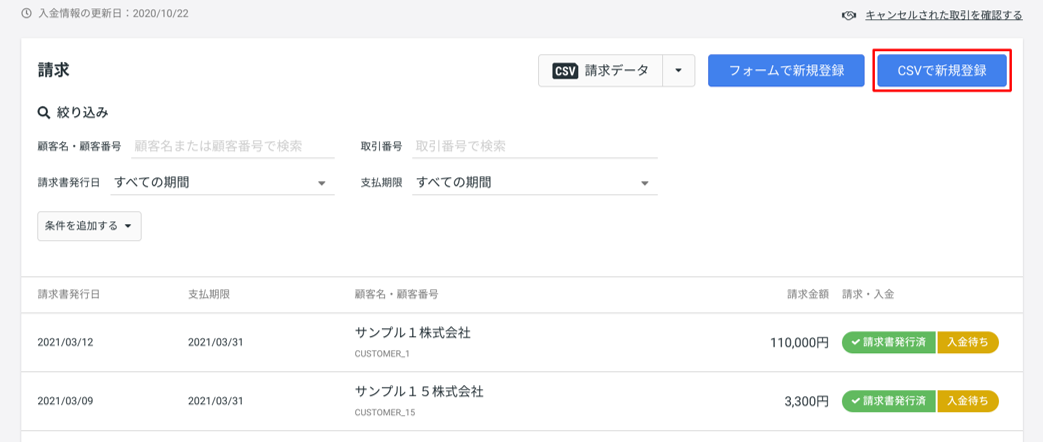Focus the 顧客名・顧客番号 search field
The image size is (1043, 444).
tap(233, 146)
